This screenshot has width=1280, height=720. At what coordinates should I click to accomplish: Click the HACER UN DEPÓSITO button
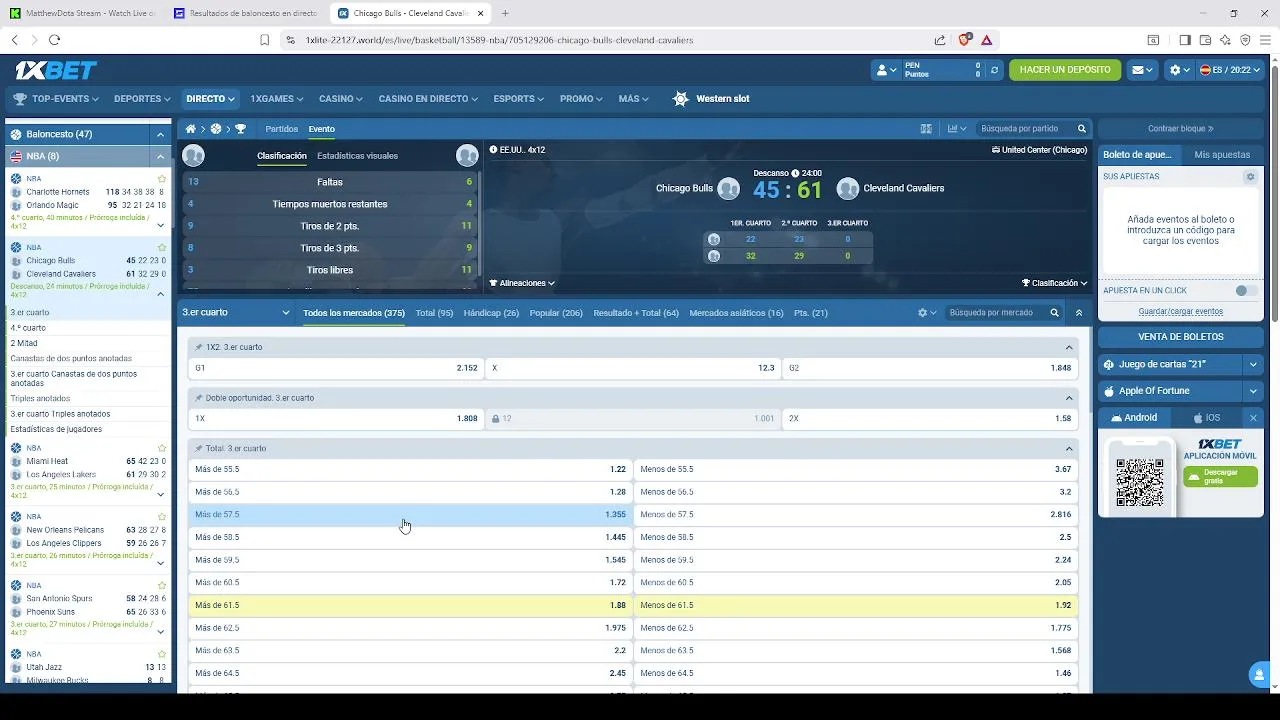coord(1065,70)
